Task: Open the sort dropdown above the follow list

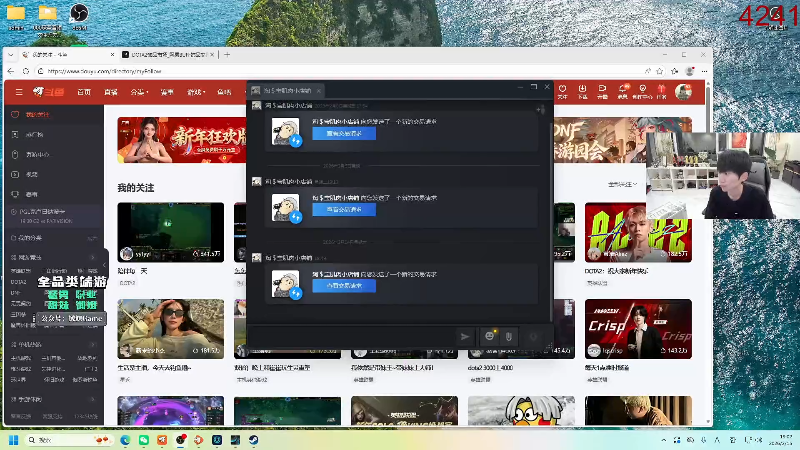Action: tap(622, 184)
